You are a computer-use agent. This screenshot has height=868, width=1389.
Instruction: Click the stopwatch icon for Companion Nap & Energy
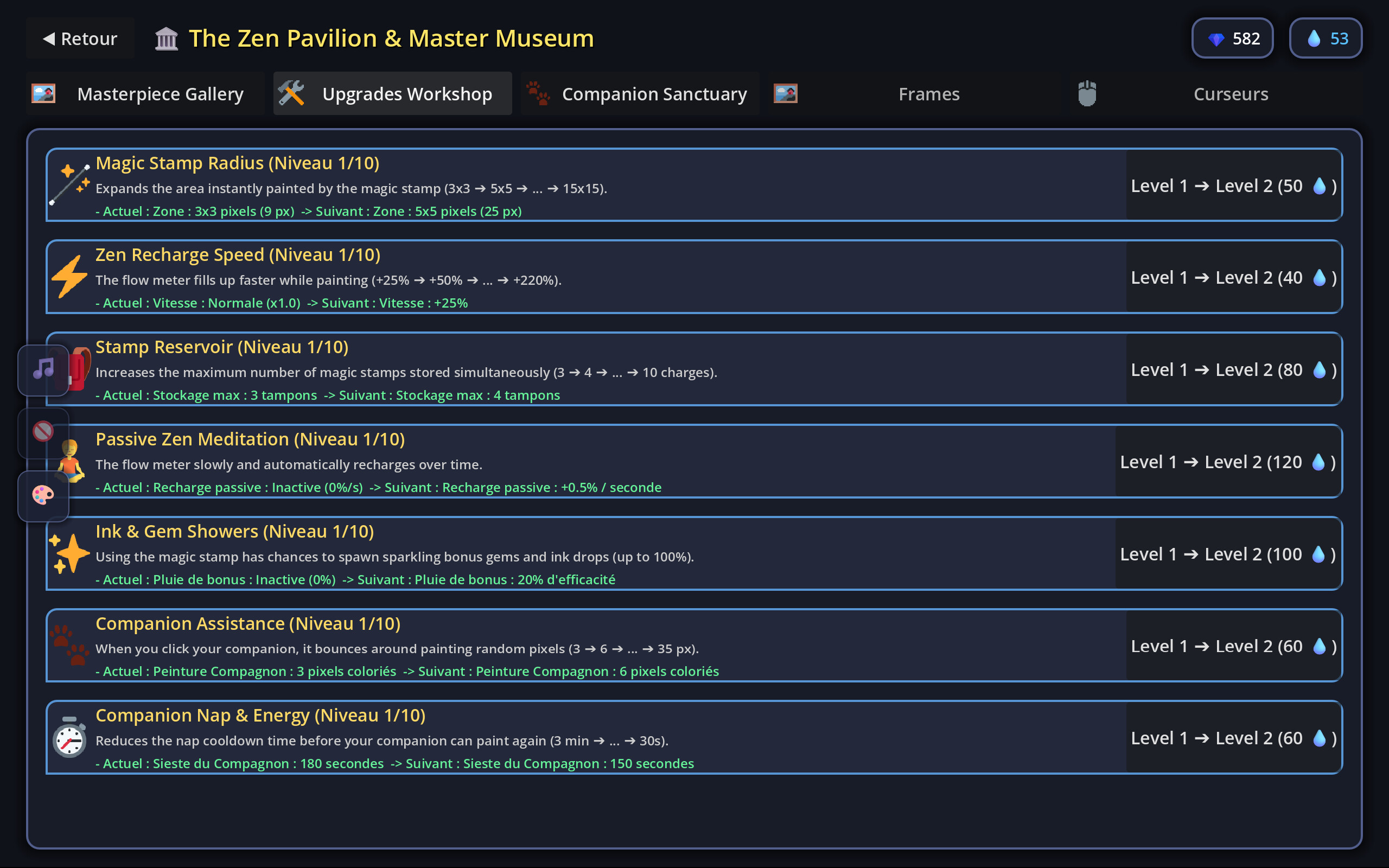tap(69, 738)
